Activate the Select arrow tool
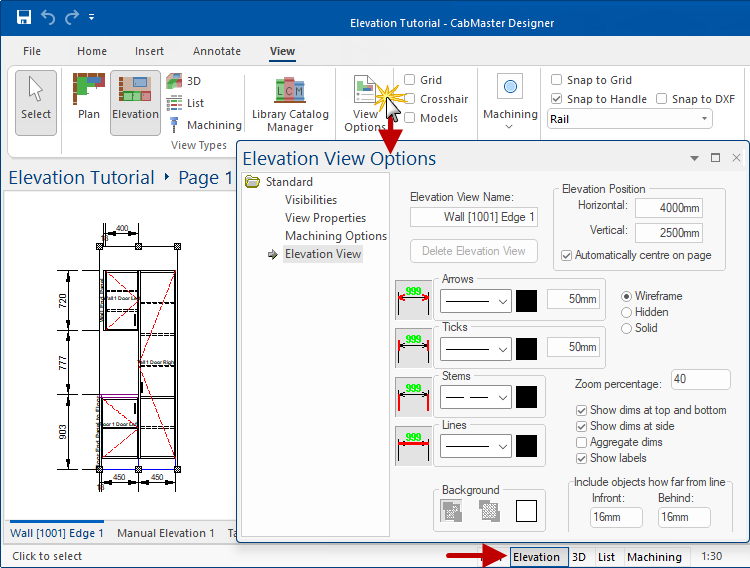750x568 pixels. [36, 102]
